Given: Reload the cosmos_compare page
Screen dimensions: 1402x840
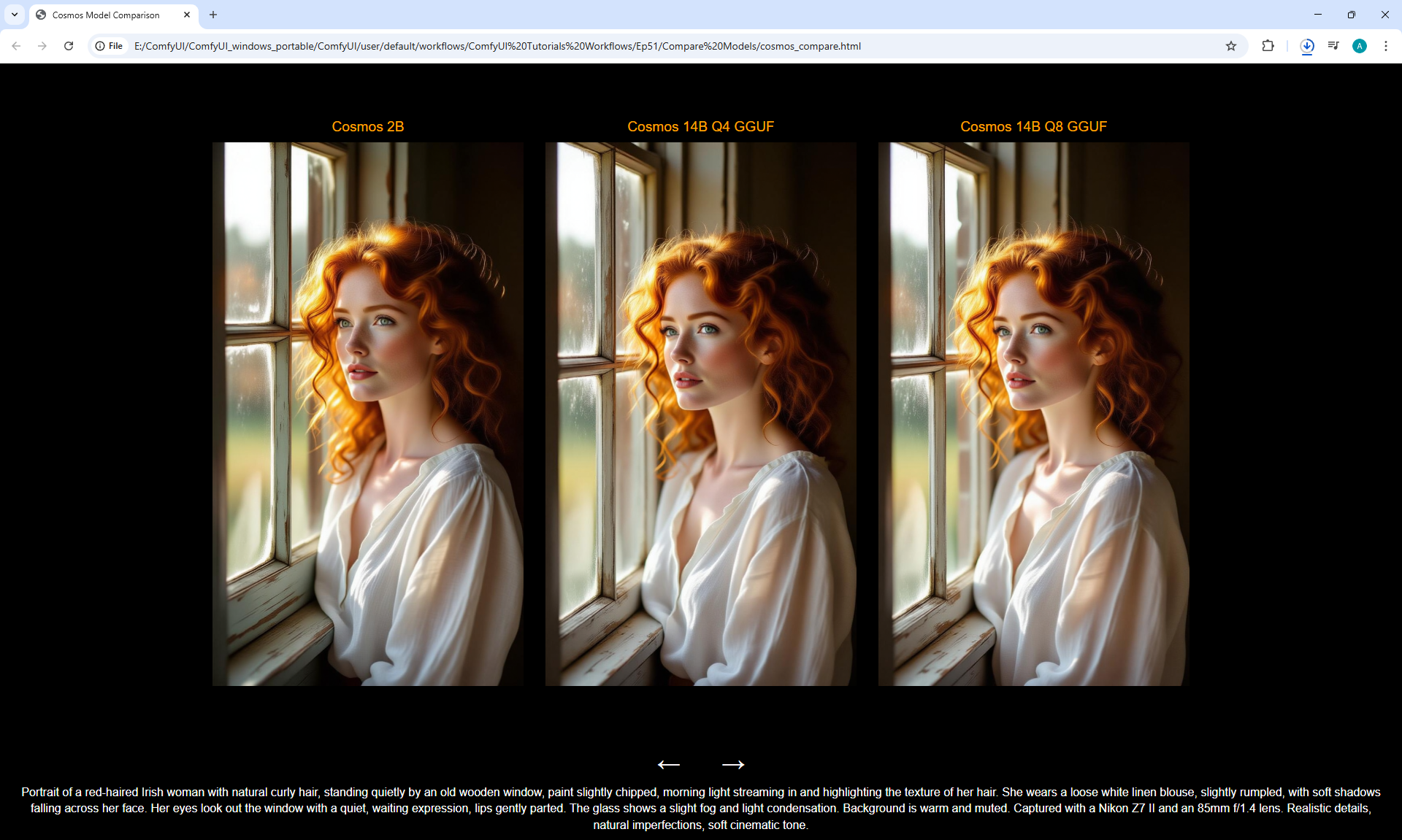Looking at the screenshot, I should [69, 46].
